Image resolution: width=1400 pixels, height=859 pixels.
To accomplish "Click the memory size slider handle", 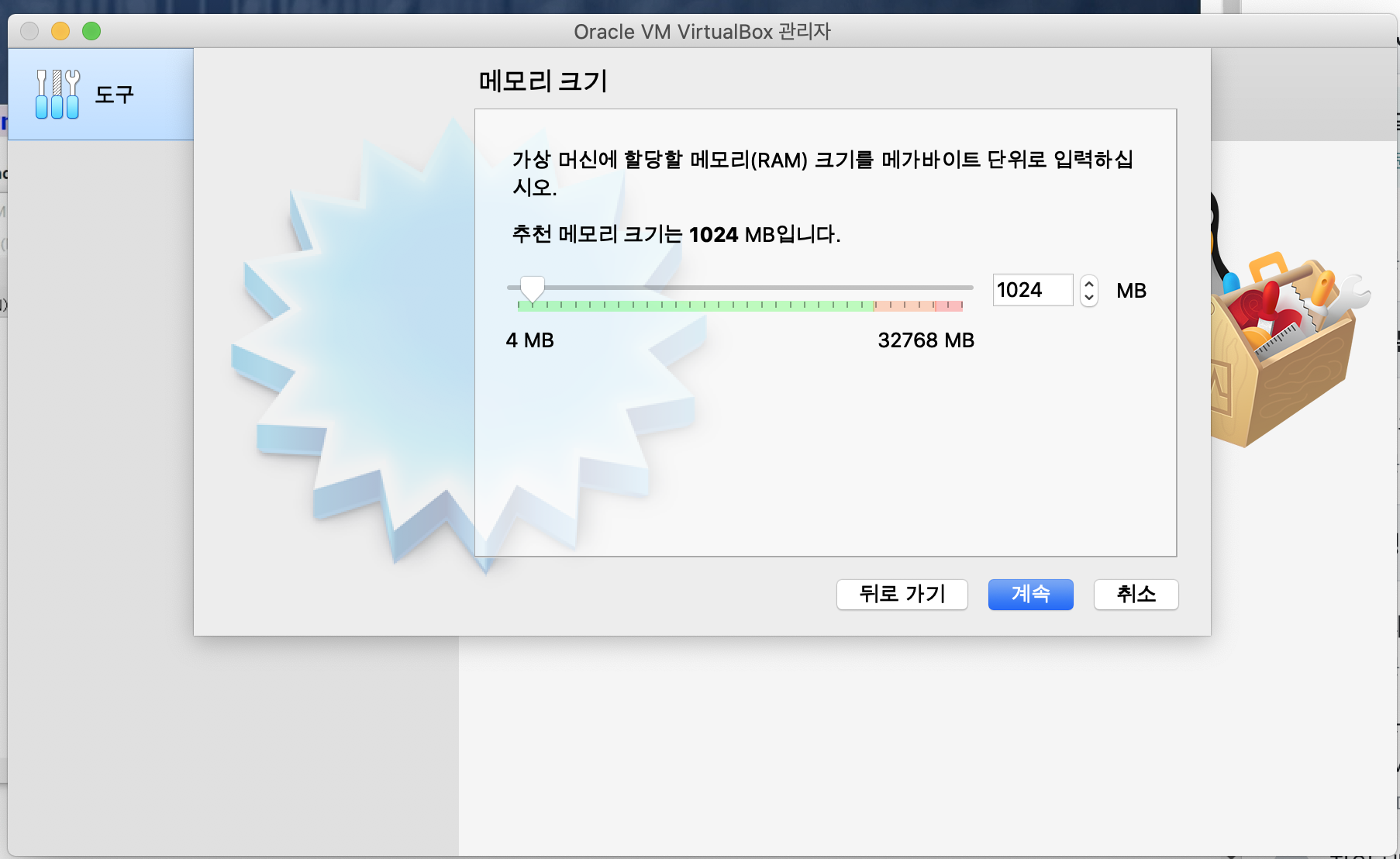I will (532, 289).
